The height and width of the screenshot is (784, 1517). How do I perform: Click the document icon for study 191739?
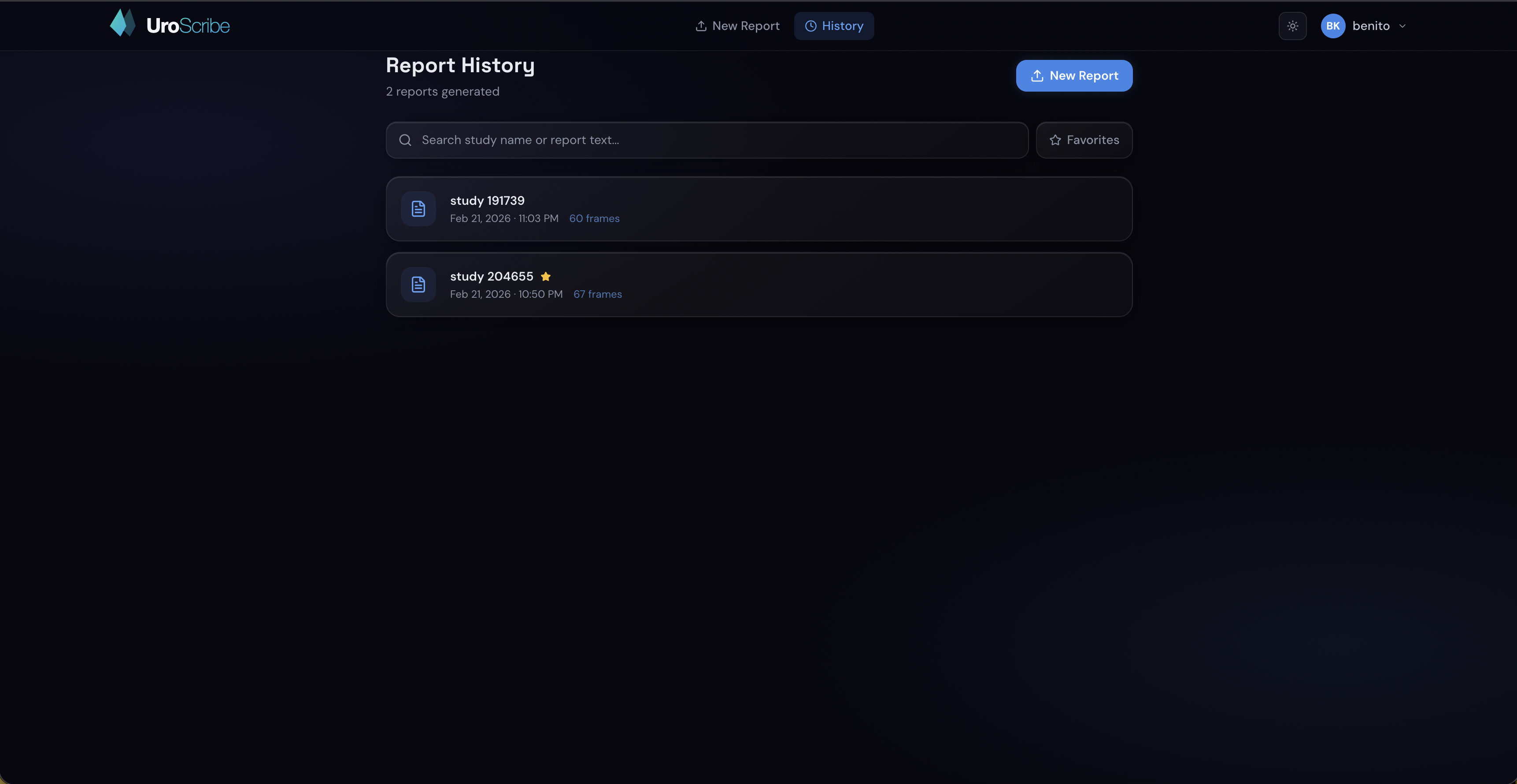418,208
